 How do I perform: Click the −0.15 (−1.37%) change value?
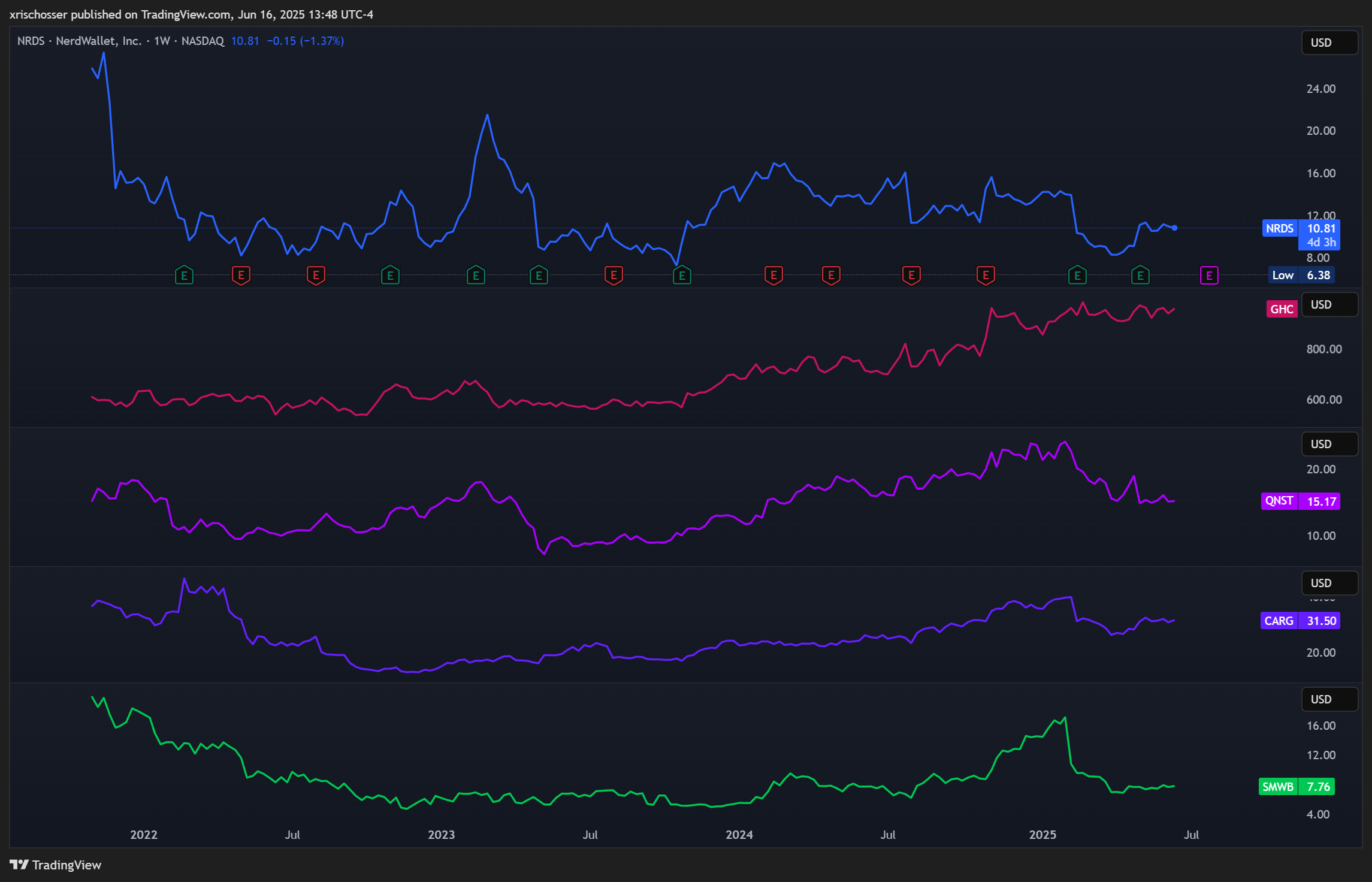(306, 41)
